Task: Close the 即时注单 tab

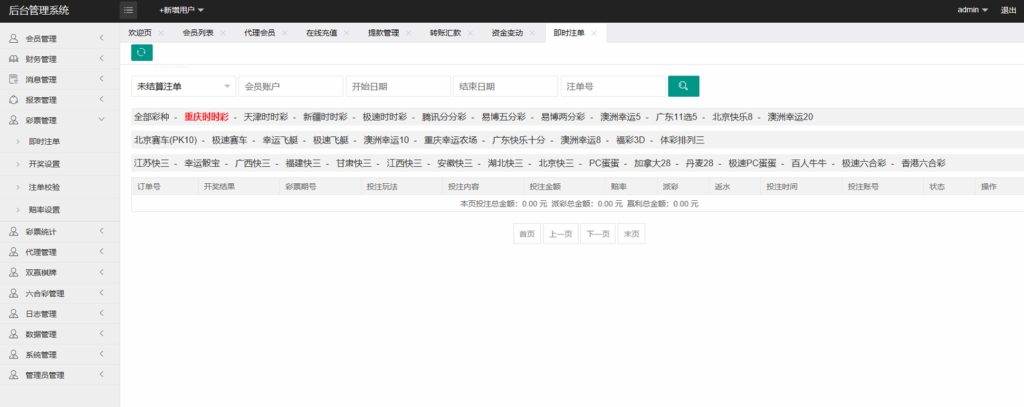Action: tap(594, 33)
